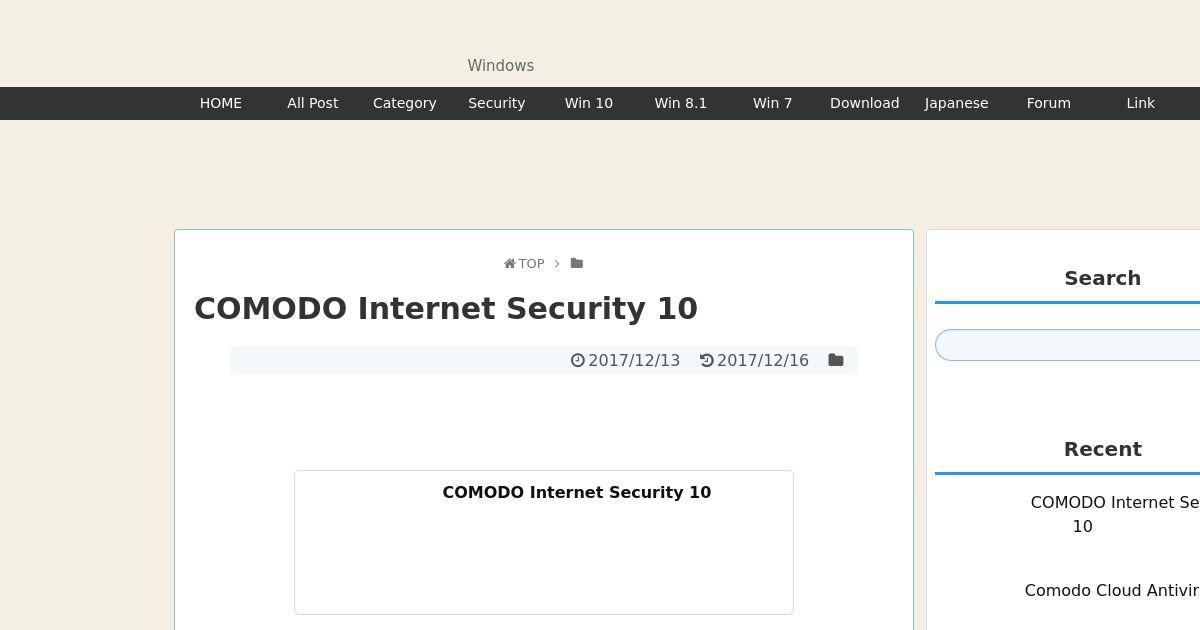Open the Security navigation menu
This screenshot has width=1200, height=630.
click(497, 103)
